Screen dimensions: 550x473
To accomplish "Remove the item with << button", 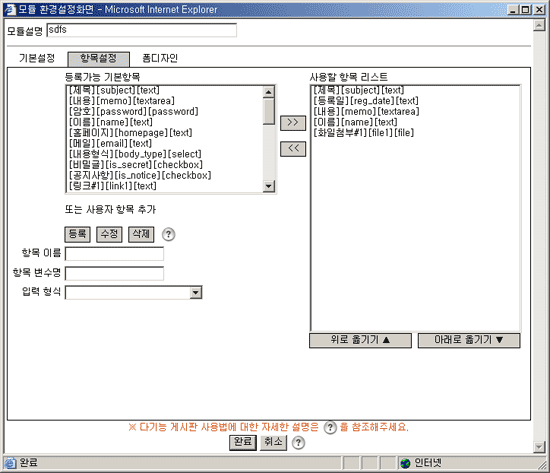I will (293, 149).
